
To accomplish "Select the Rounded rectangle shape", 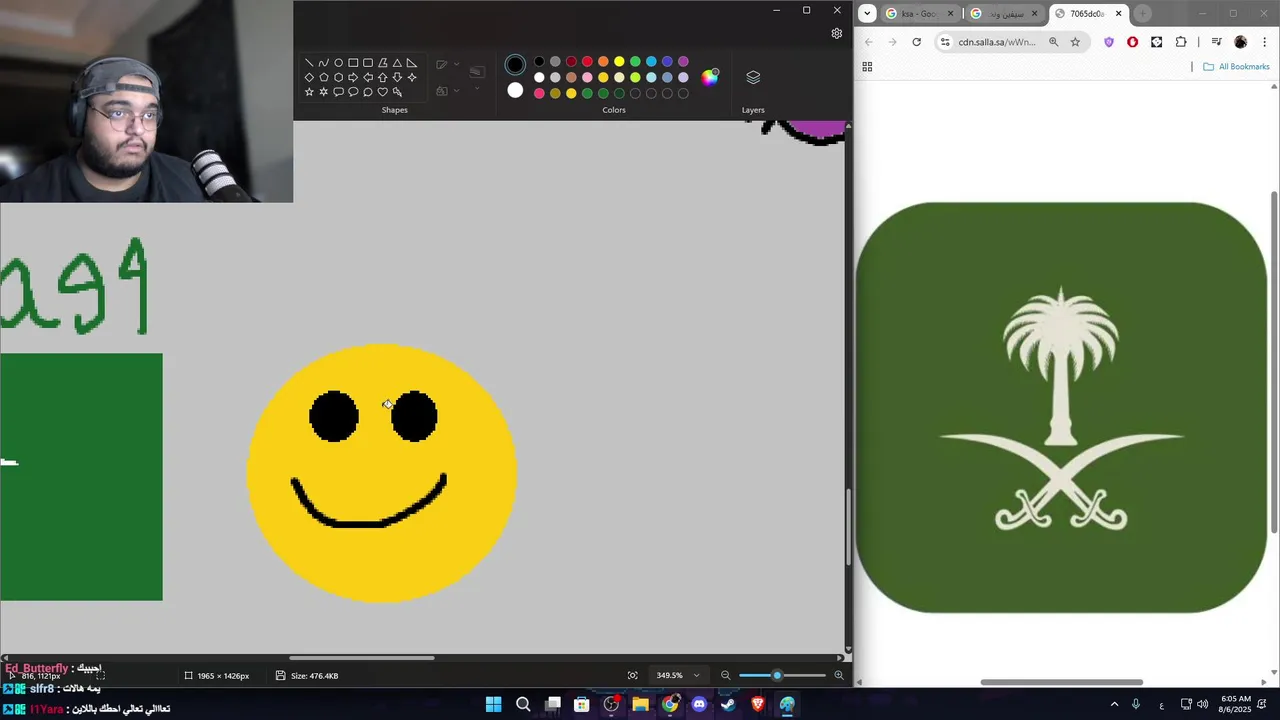I will pos(368,62).
